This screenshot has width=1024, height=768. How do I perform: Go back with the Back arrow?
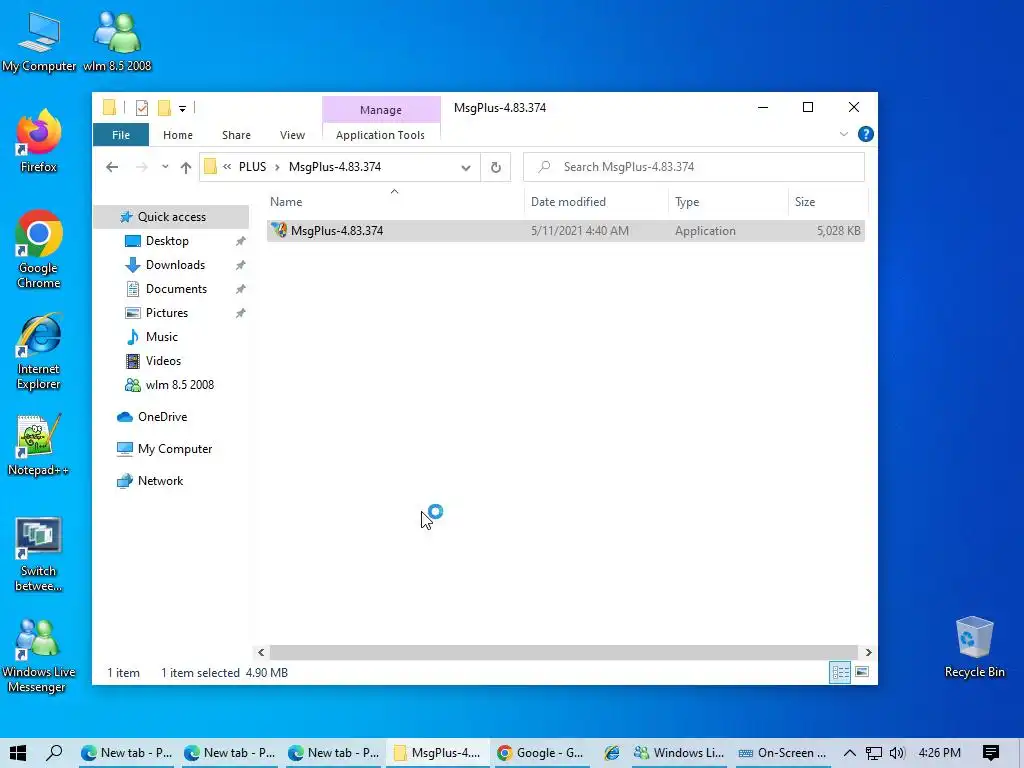(x=112, y=167)
